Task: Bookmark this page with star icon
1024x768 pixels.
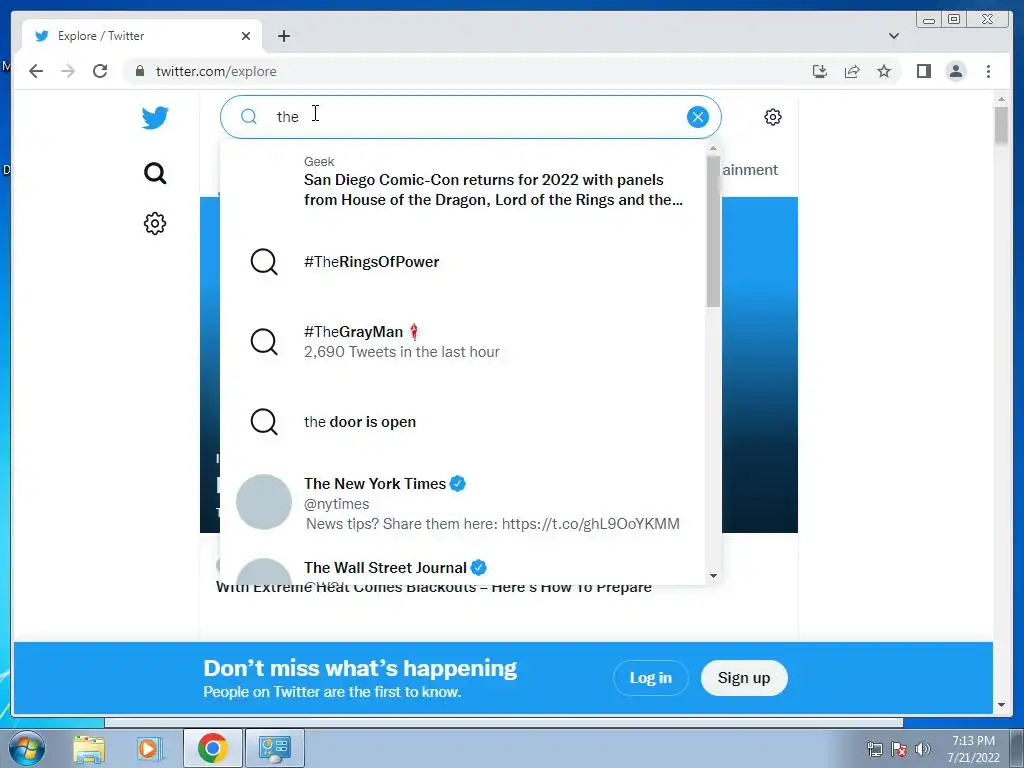Action: tap(884, 71)
